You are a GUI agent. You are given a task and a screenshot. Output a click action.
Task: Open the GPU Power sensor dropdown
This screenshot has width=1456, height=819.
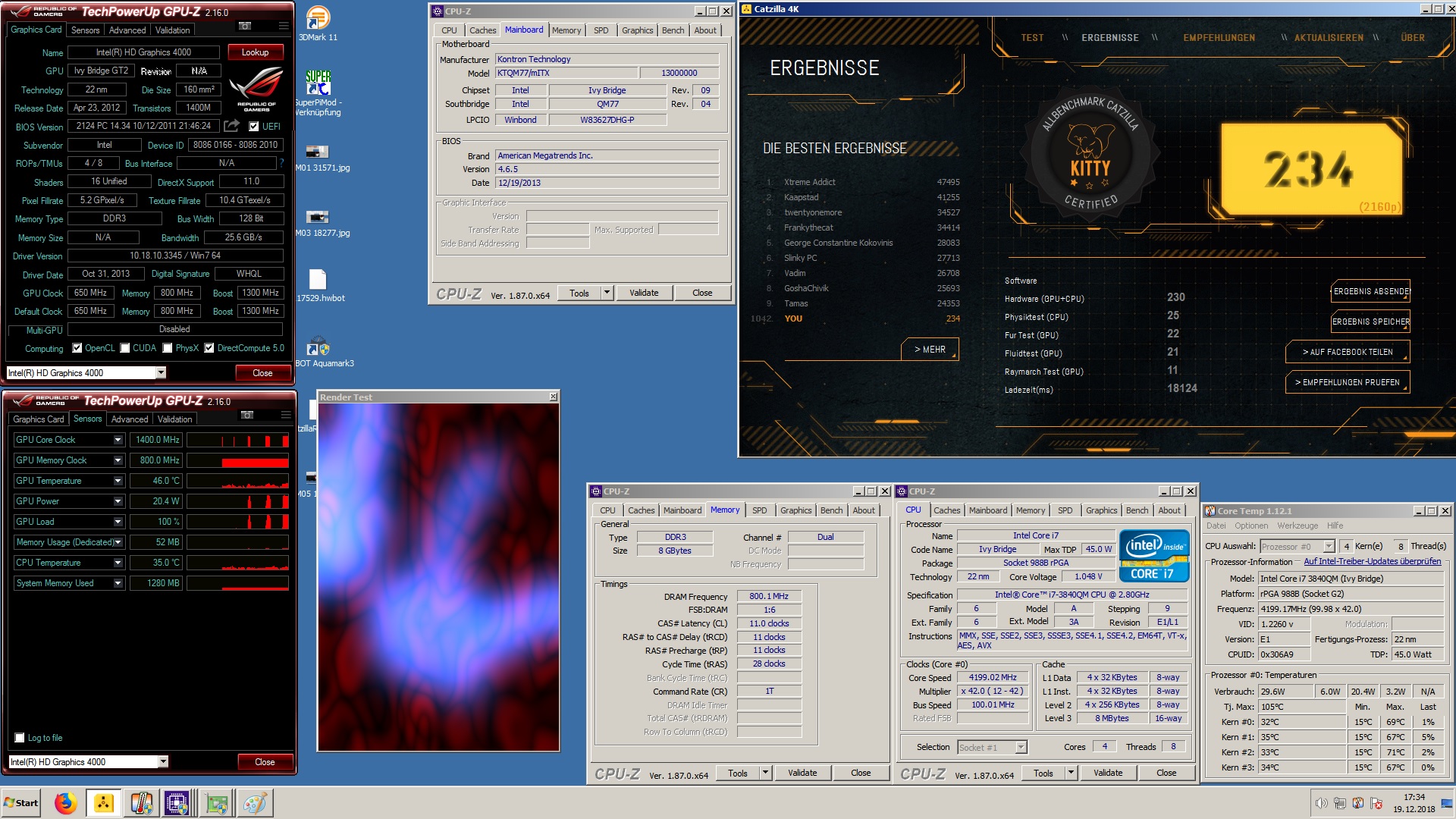[x=118, y=501]
